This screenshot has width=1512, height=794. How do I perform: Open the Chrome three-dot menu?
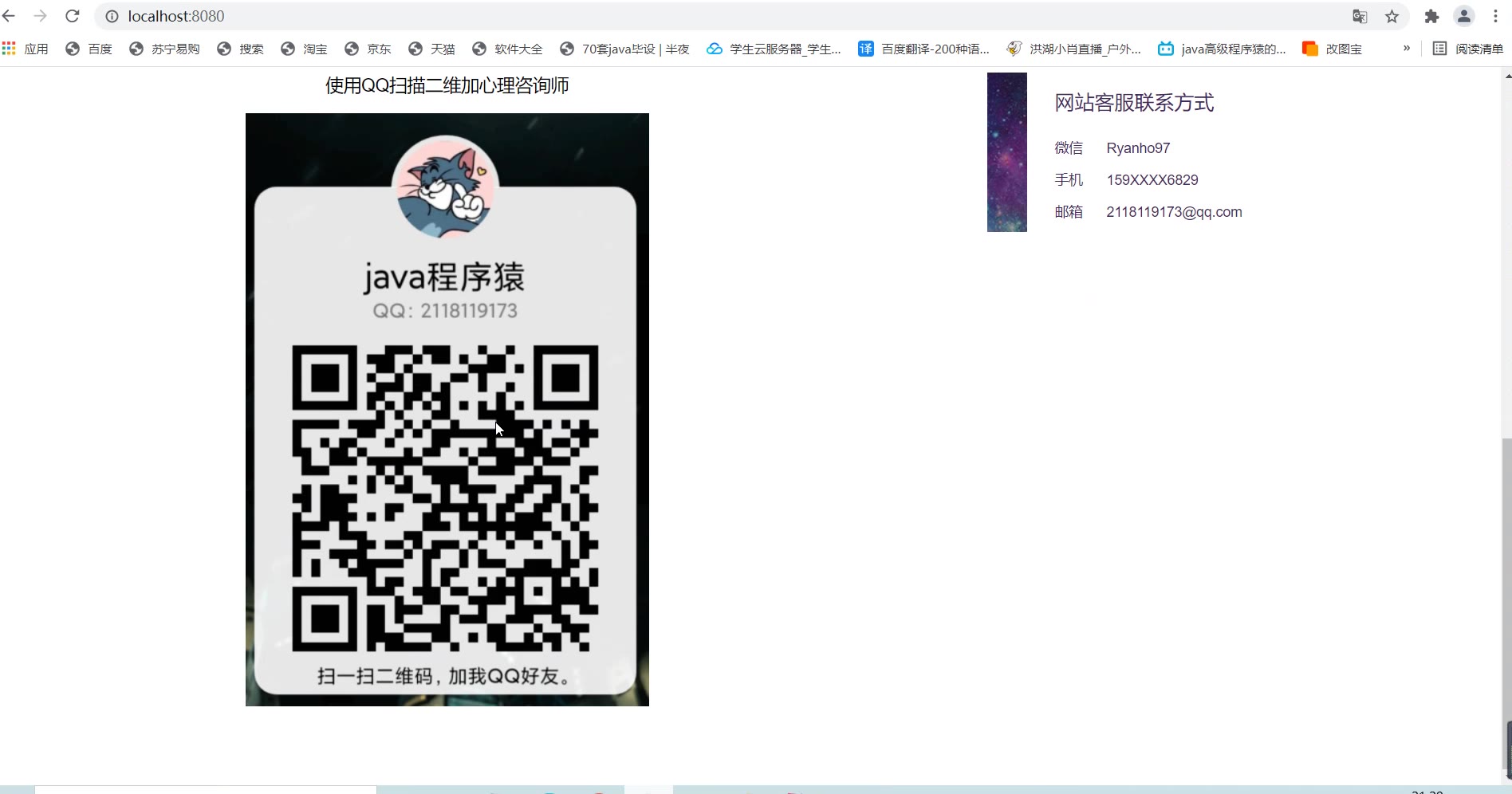[x=1496, y=16]
